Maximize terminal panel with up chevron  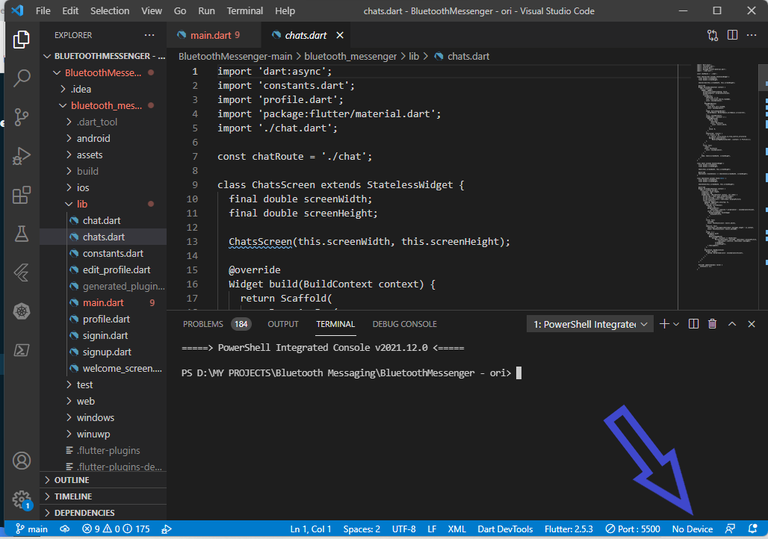coord(732,324)
